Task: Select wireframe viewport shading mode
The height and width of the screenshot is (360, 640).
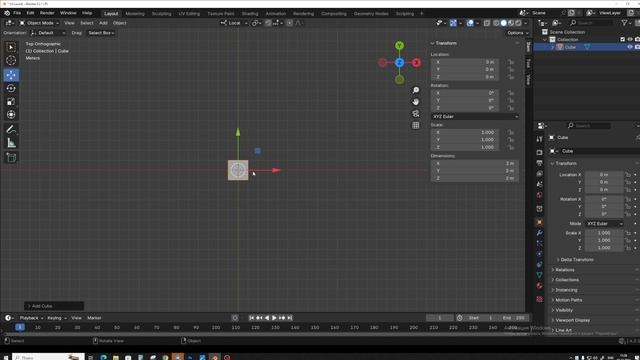Action: pyautogui.click(x=496, y=23)
